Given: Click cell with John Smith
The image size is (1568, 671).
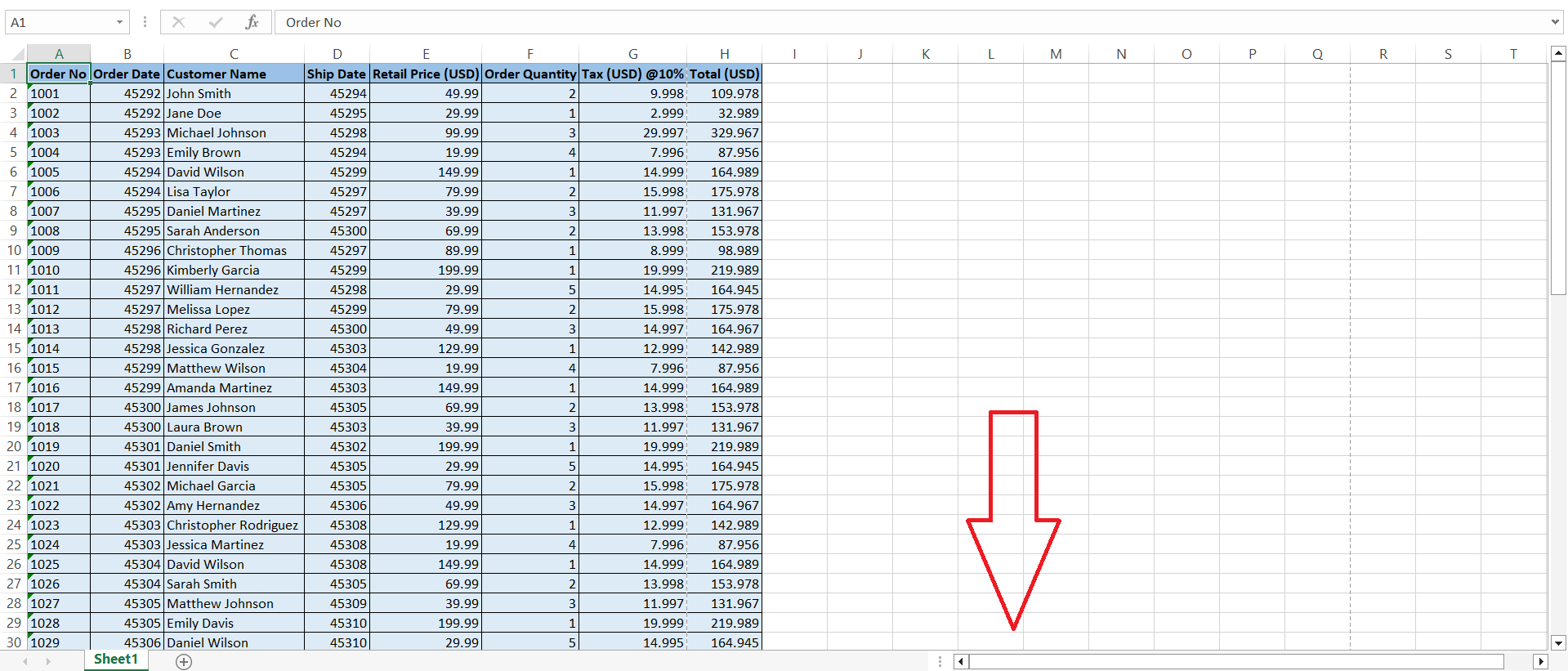Looking at the screenshot, I should point(234,93).
